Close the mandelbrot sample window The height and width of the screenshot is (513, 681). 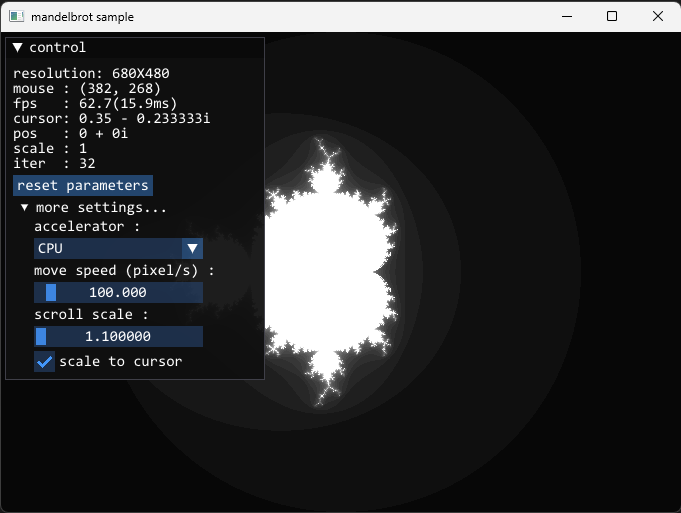click(657, 16)
